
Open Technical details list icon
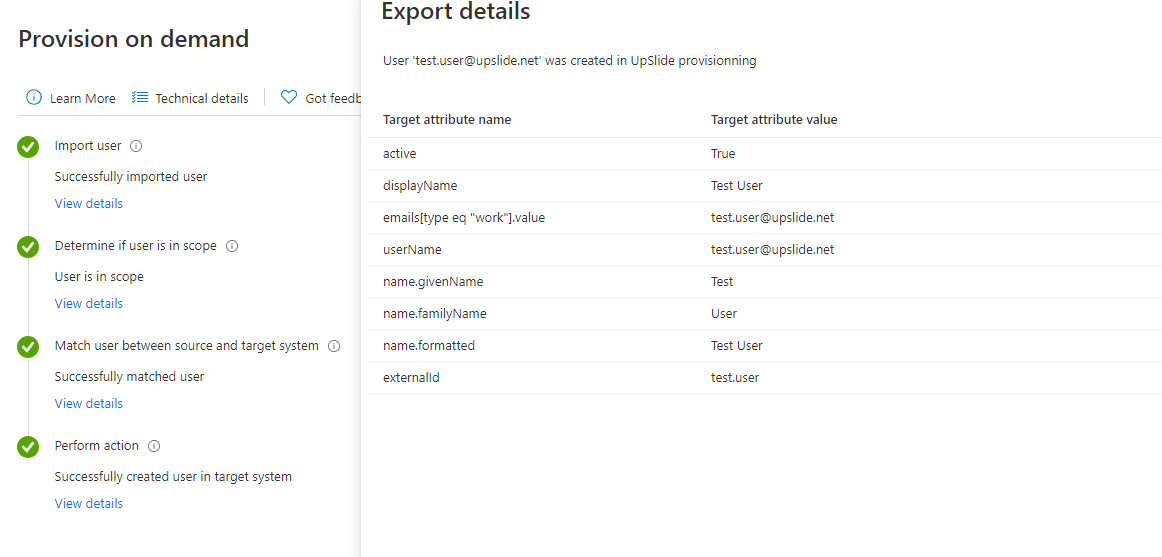click(x=140, y=97)
